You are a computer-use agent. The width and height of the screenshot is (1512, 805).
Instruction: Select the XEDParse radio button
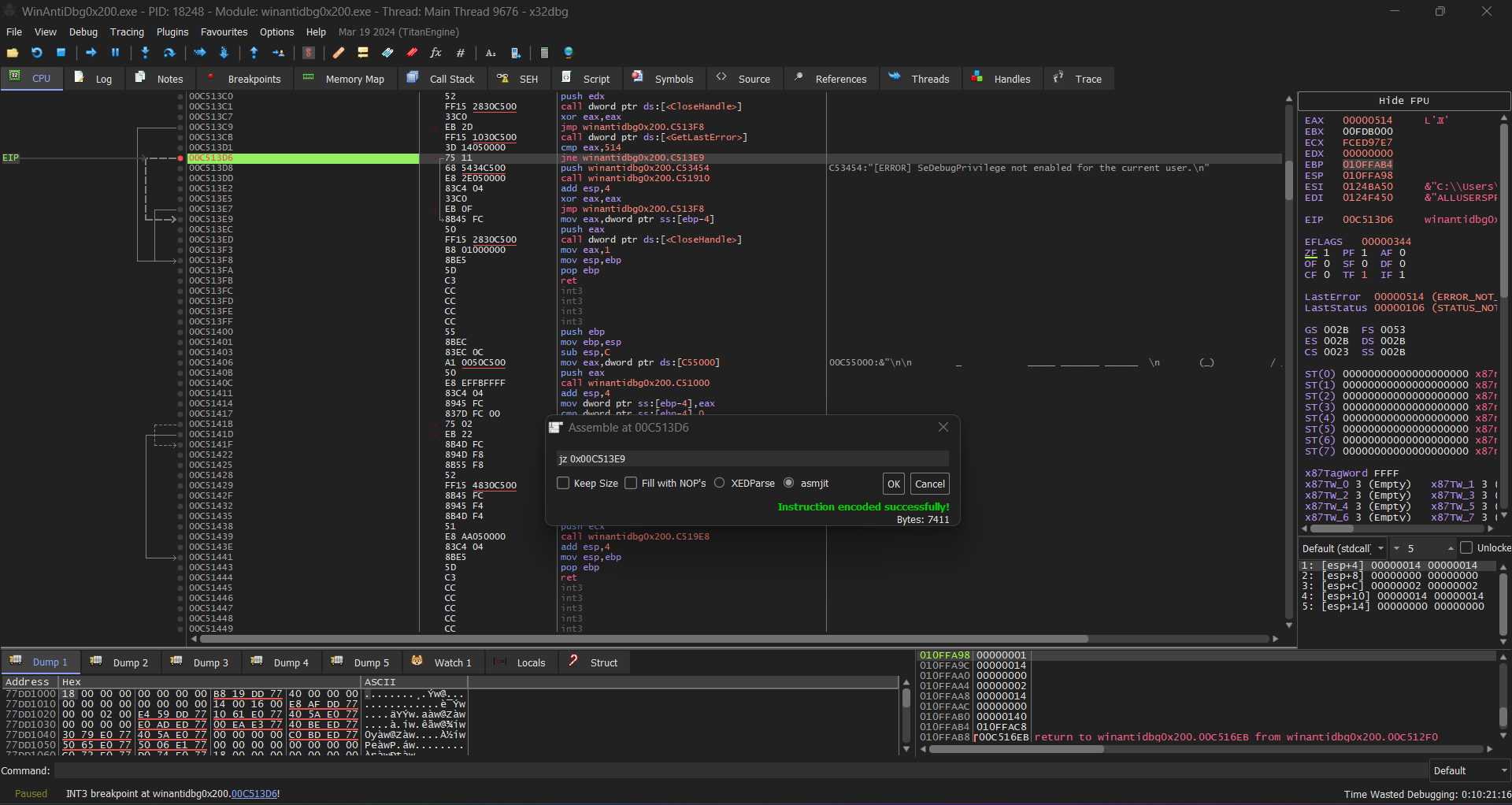click(720, 483)
